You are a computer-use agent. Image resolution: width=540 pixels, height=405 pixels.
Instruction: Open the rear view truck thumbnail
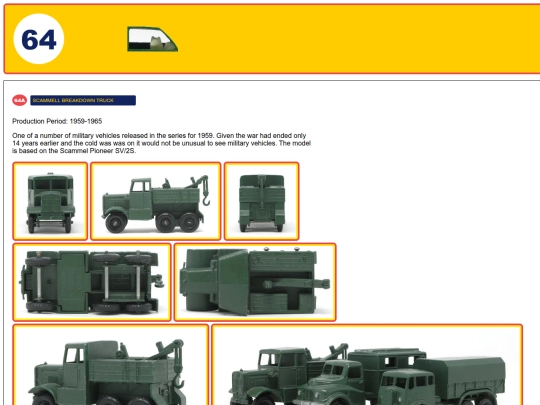262,201
